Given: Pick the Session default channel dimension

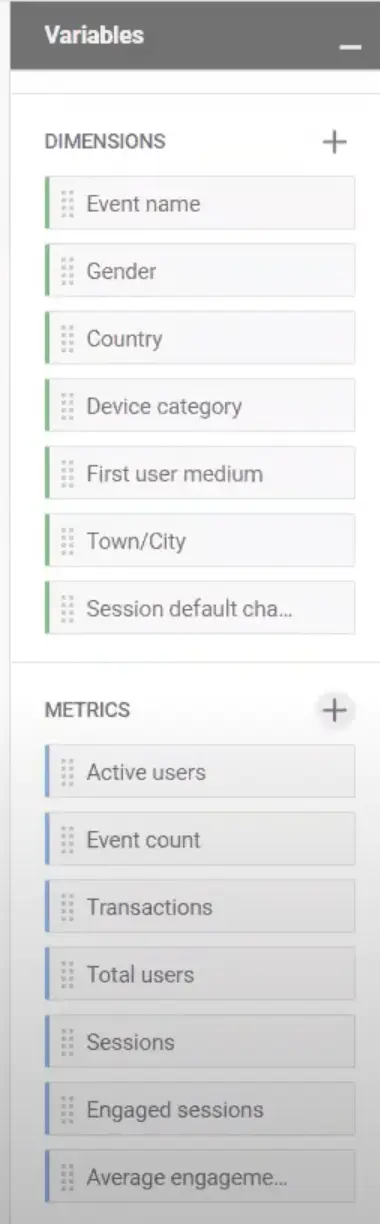Looking at the screenshot, I should coord(200,608).
